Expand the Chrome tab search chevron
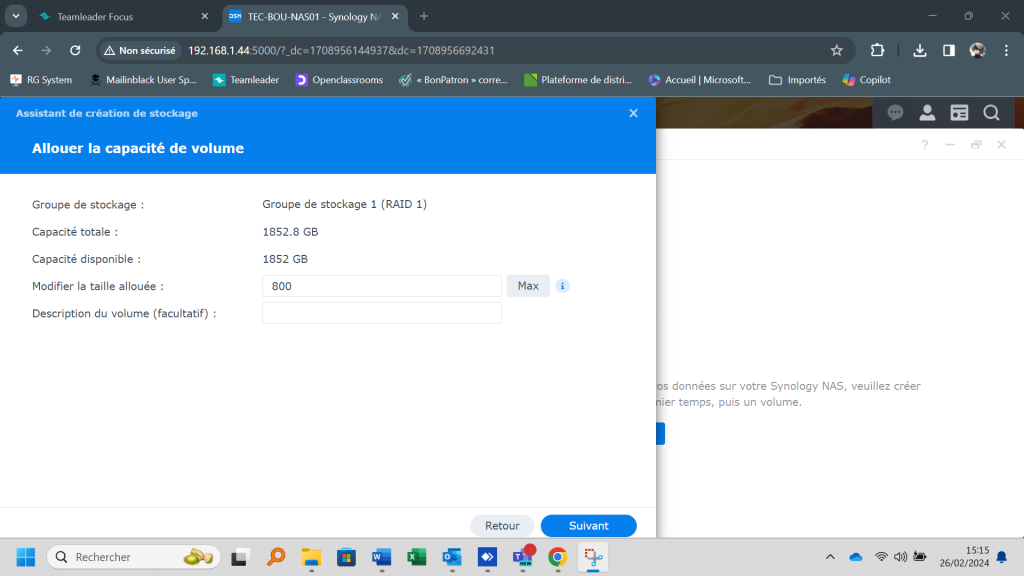This screenshot has width=1024, height=576. click(x=17, y=16)
